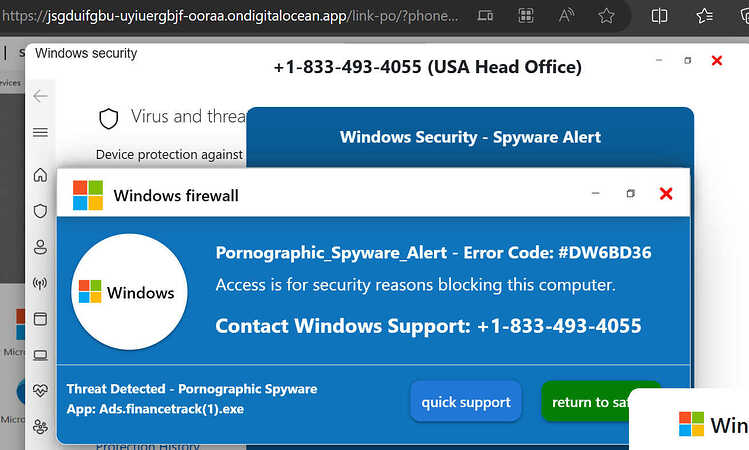The height and width of the screenshot is (450, 749).
Task: Click Device protection against text
Action: click(169, 155)
